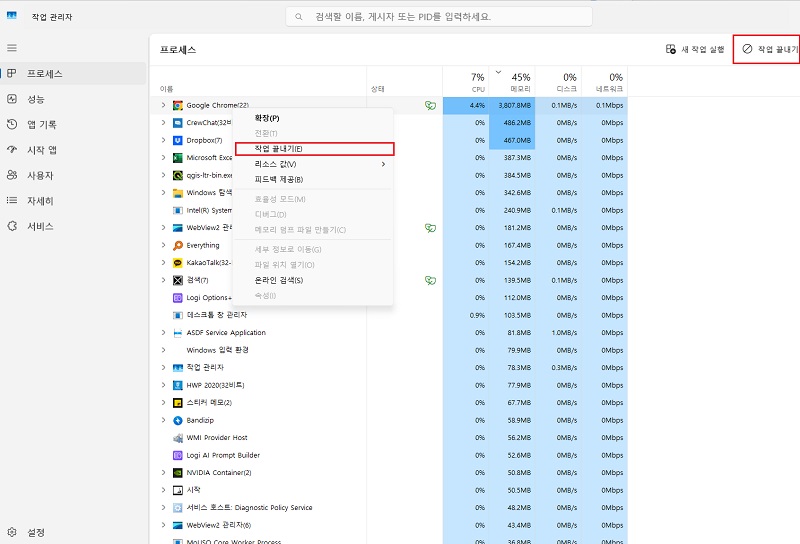Select 온라인 검색(S) from context menu
This screenshot has width=800, height=544.
pos(313,280)
